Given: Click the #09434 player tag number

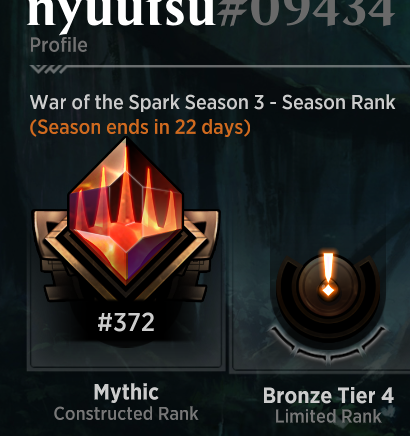Looking at the screenshot, I should coord(306,13).
